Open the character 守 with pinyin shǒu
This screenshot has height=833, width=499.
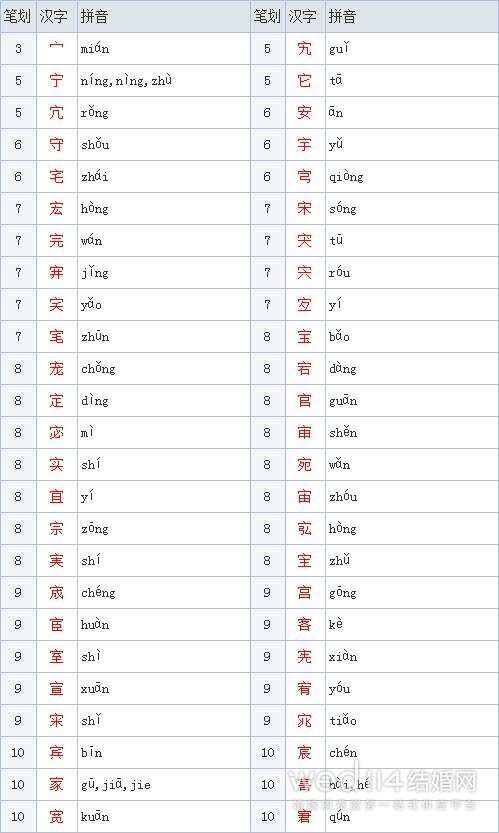56,144
